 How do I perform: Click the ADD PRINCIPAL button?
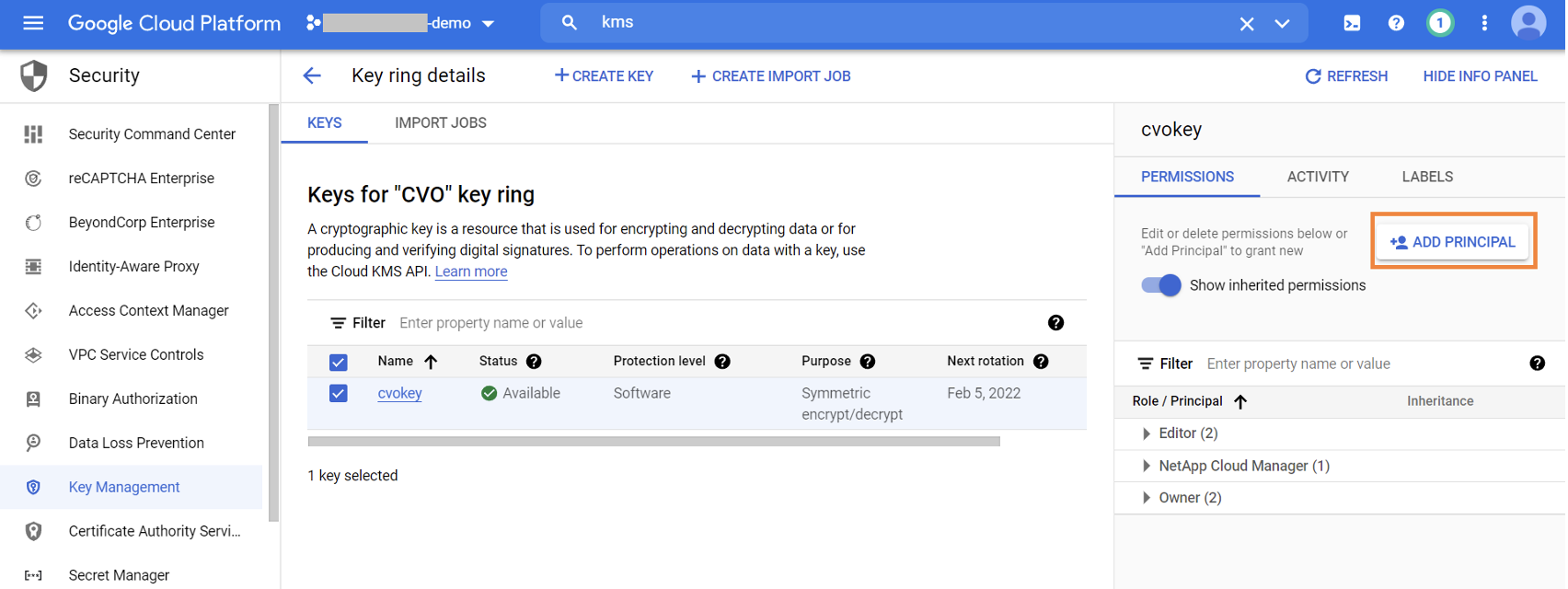tap(1453, 242)
